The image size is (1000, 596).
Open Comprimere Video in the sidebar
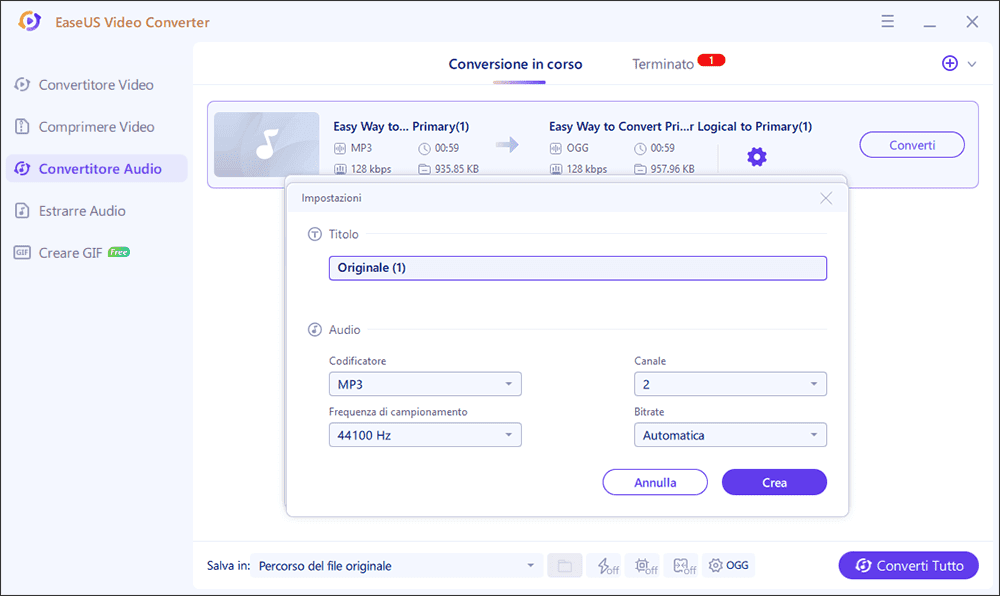coord(96,127)
